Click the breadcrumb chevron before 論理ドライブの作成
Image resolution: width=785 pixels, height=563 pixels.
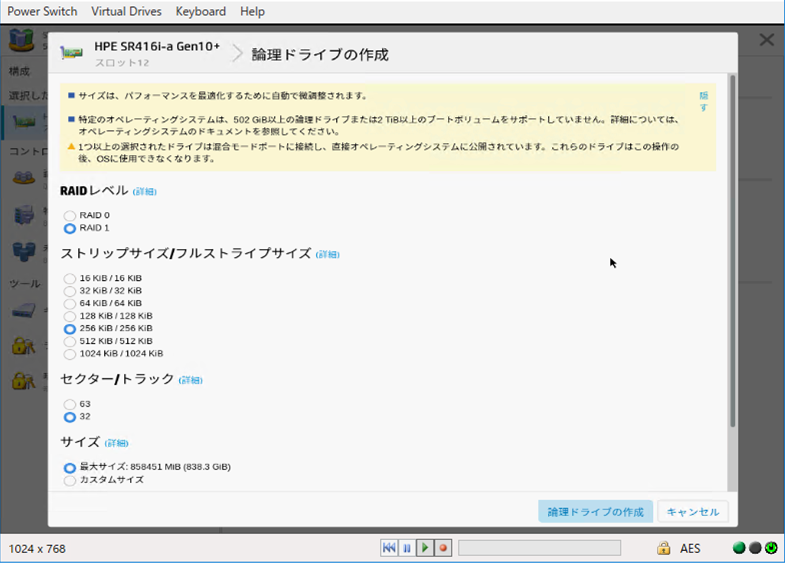(x=237, y=54)
